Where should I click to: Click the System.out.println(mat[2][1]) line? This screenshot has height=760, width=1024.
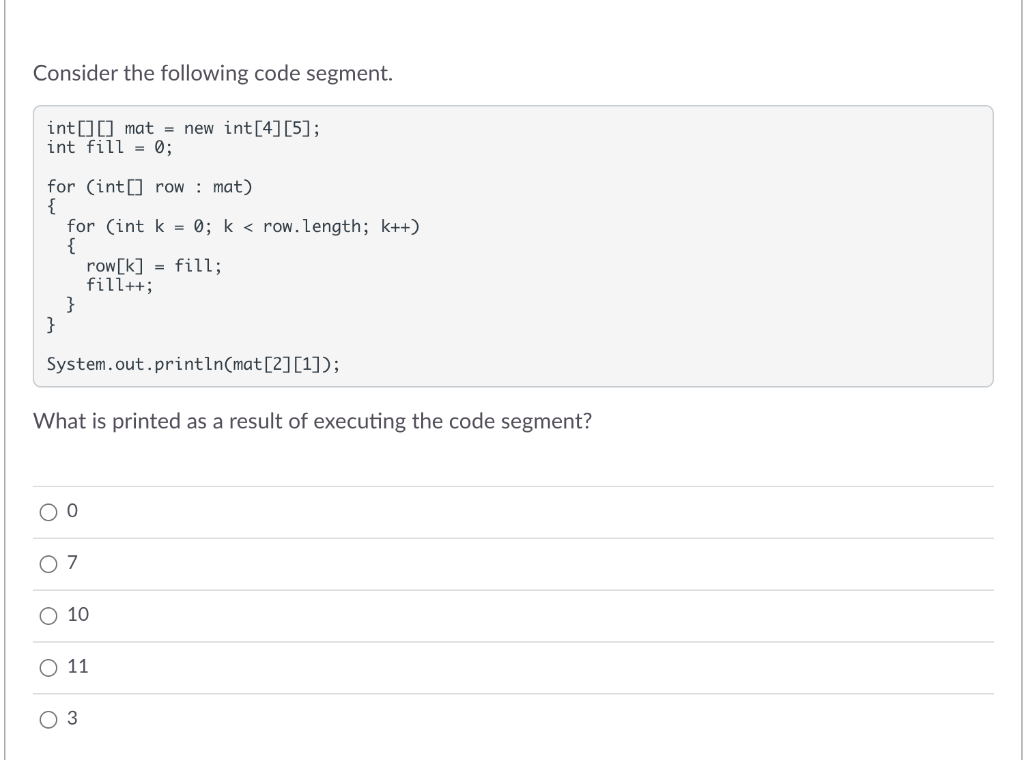(193, 364)
